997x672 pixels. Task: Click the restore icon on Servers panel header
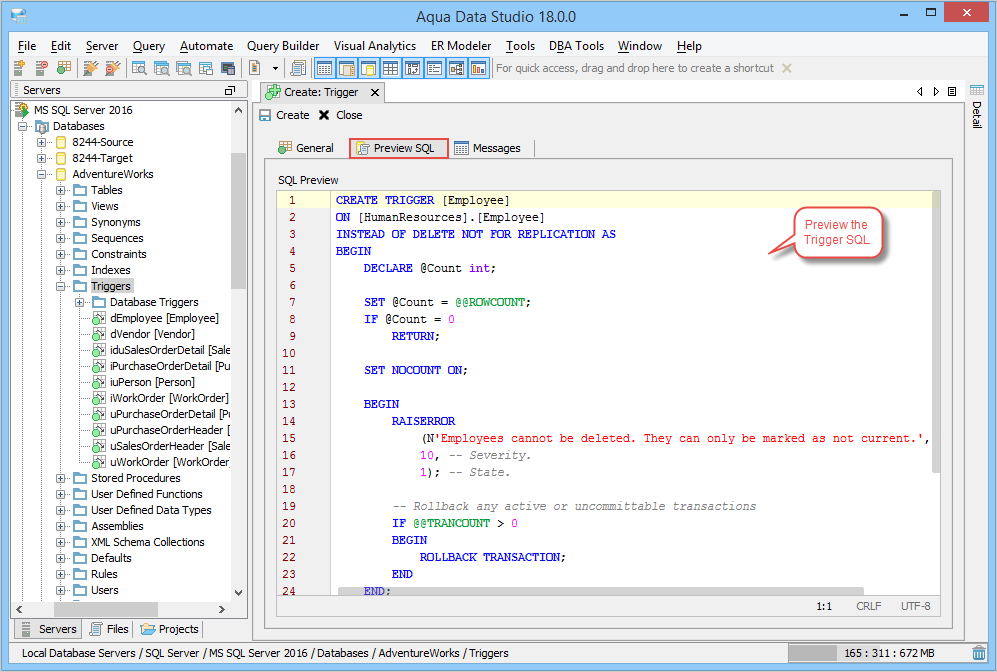click(x=229, y=90)
